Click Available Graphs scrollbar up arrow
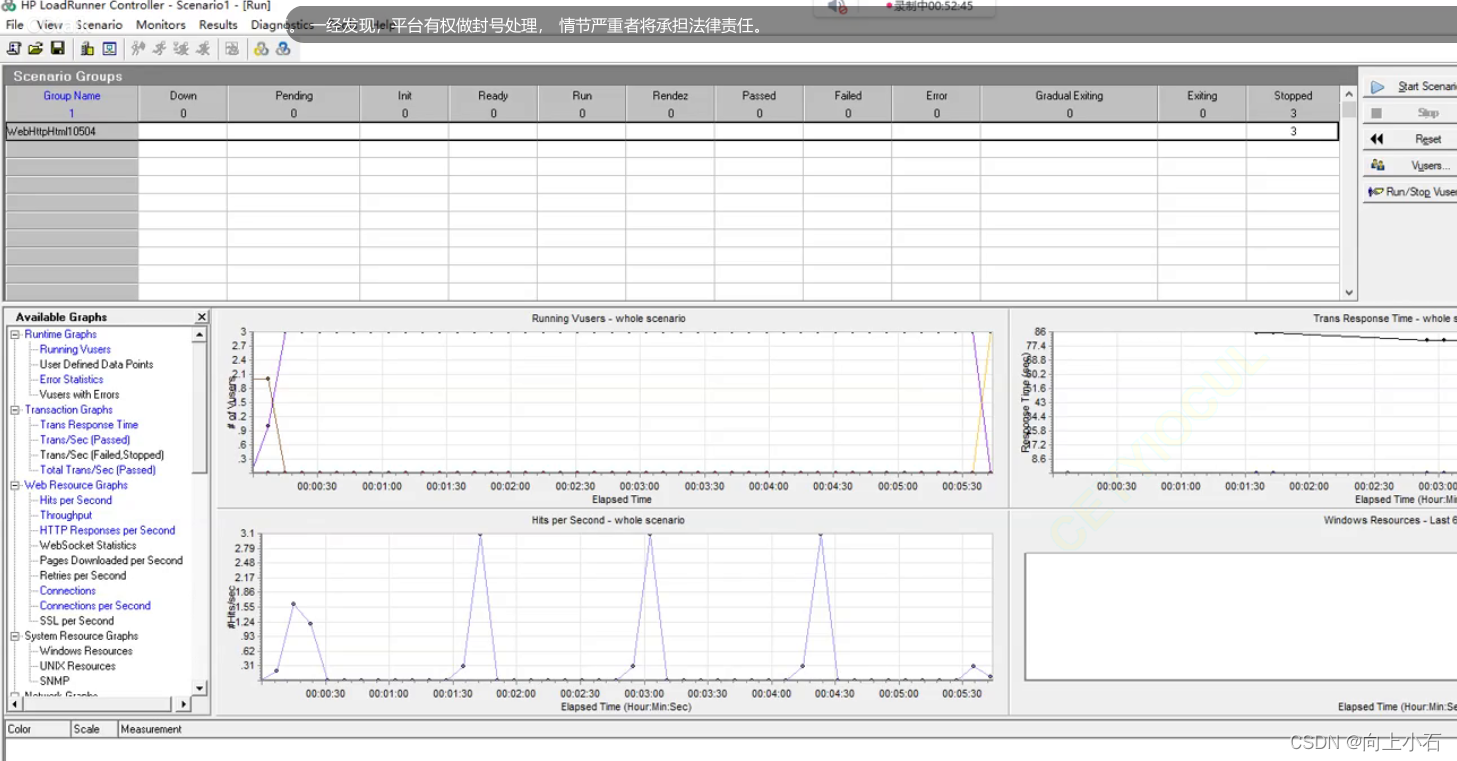Image resolution: width=1457 pixels, height=761 pixels. tap(200, 335)
